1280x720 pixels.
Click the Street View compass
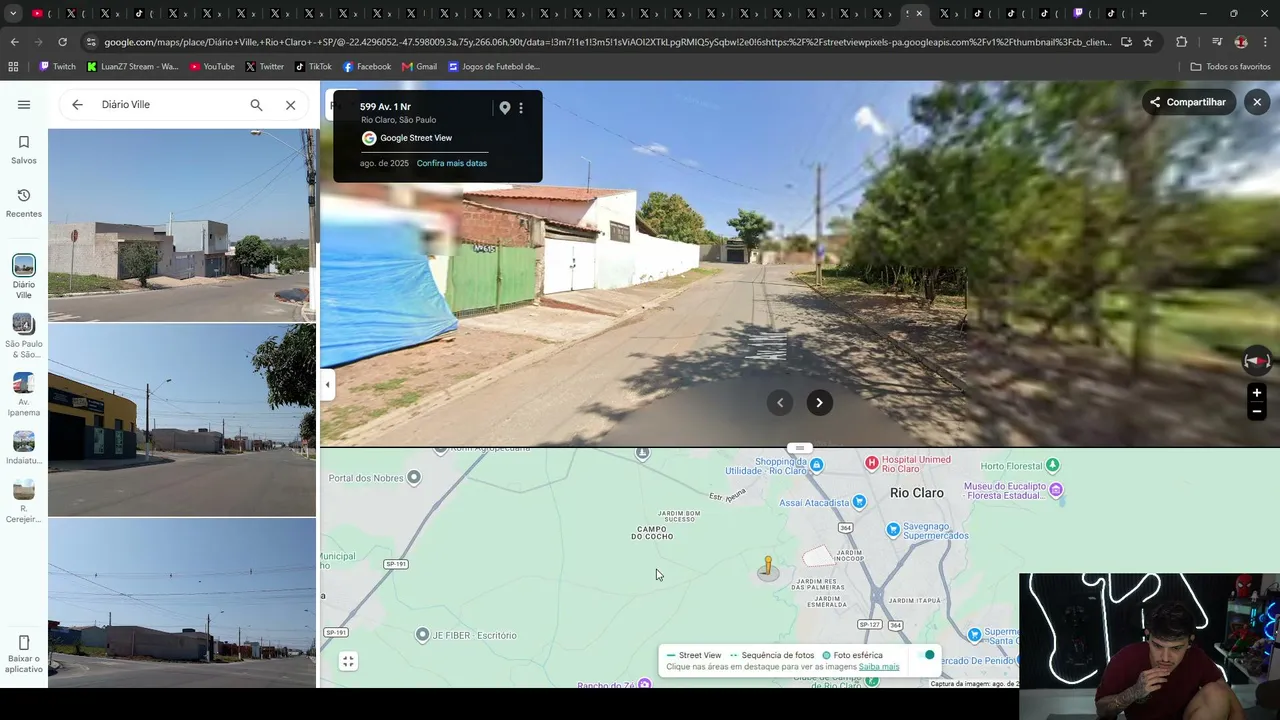(1257, 360)
